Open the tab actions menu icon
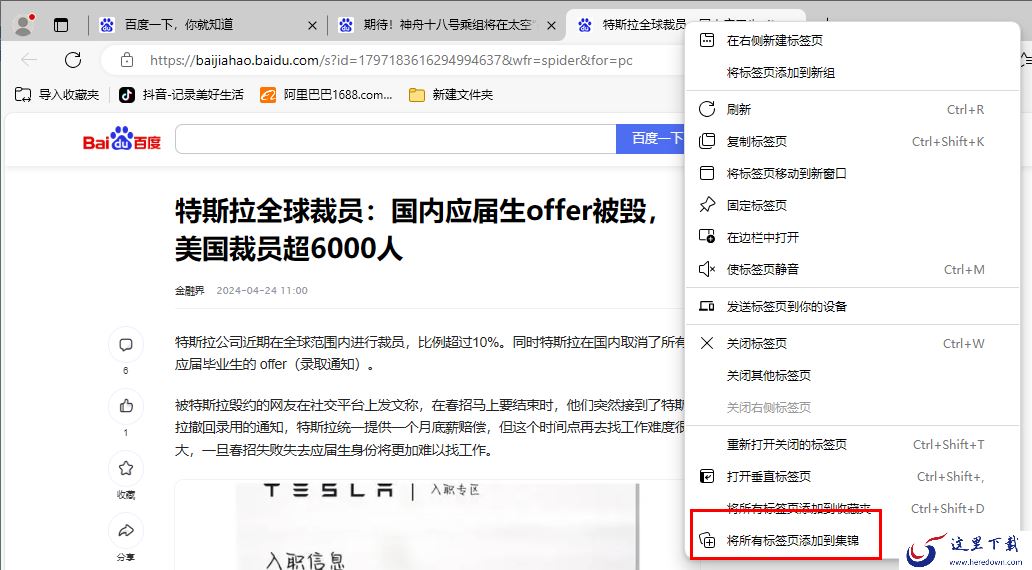 [61, 25]
